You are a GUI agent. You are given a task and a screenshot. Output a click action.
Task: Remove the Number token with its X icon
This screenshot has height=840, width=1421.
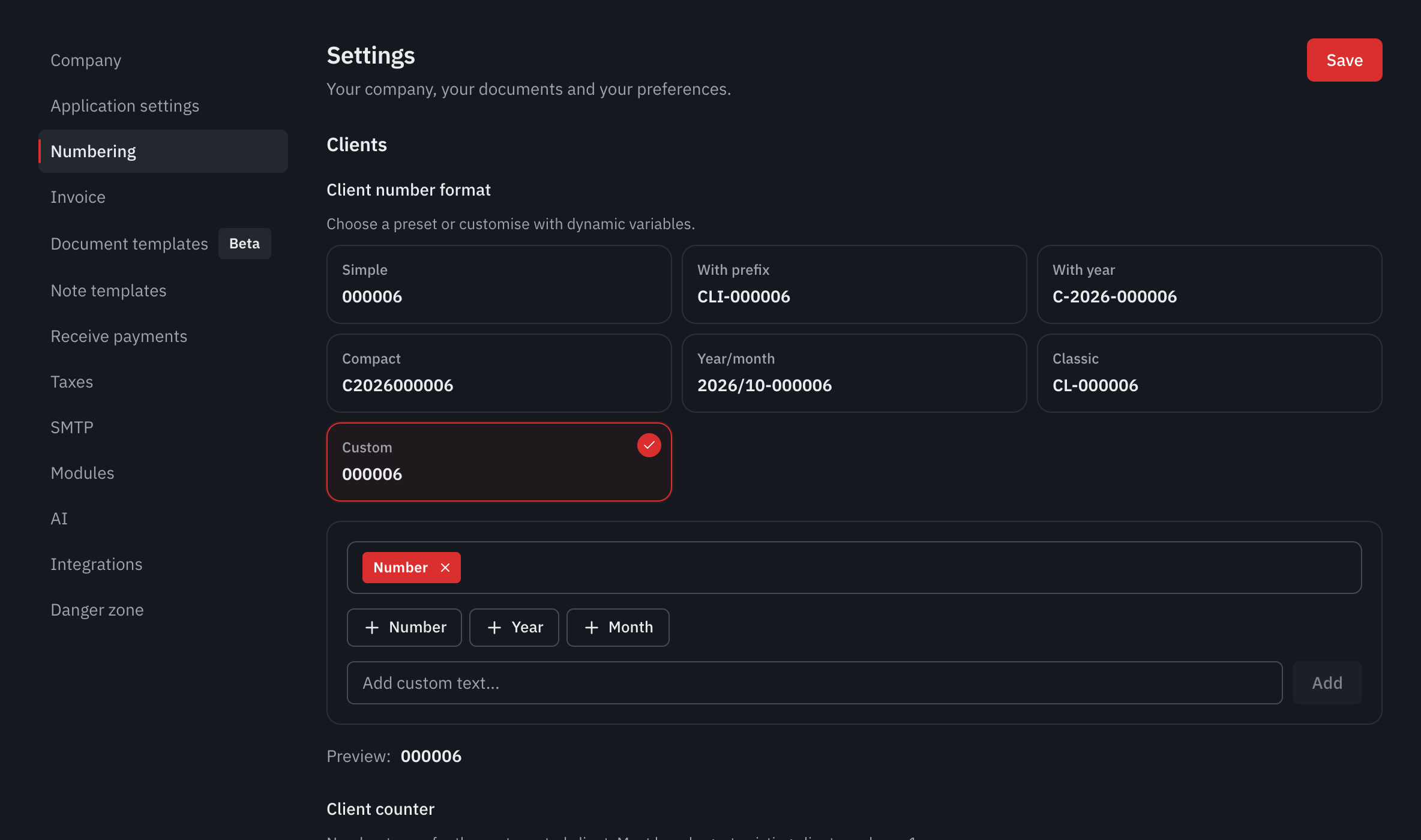pyautogui.click(x=445, y=568)
